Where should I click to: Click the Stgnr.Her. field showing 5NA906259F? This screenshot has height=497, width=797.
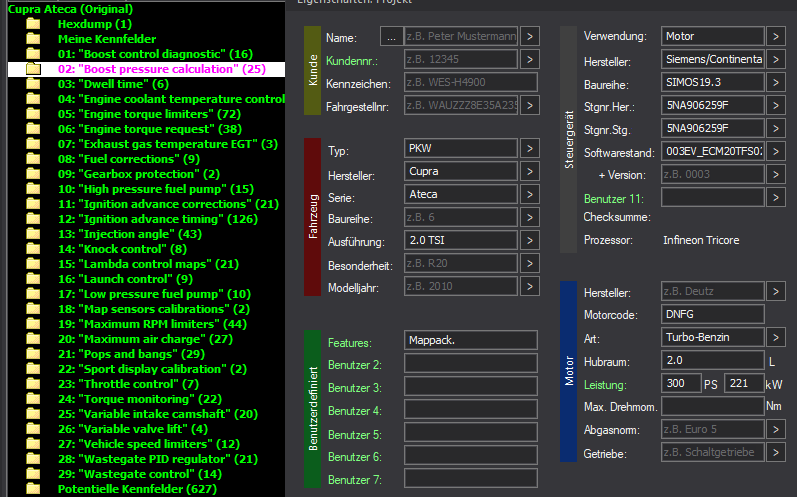tap(713, 105)
